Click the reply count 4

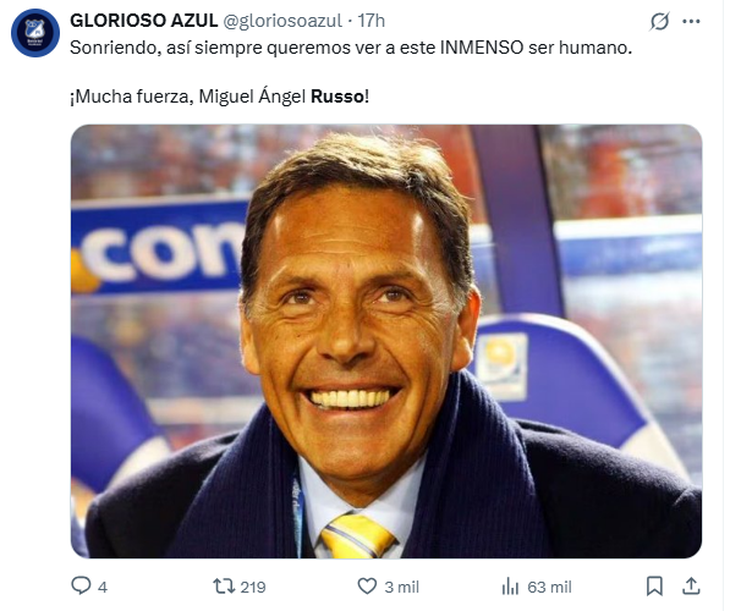coord(102,587)
